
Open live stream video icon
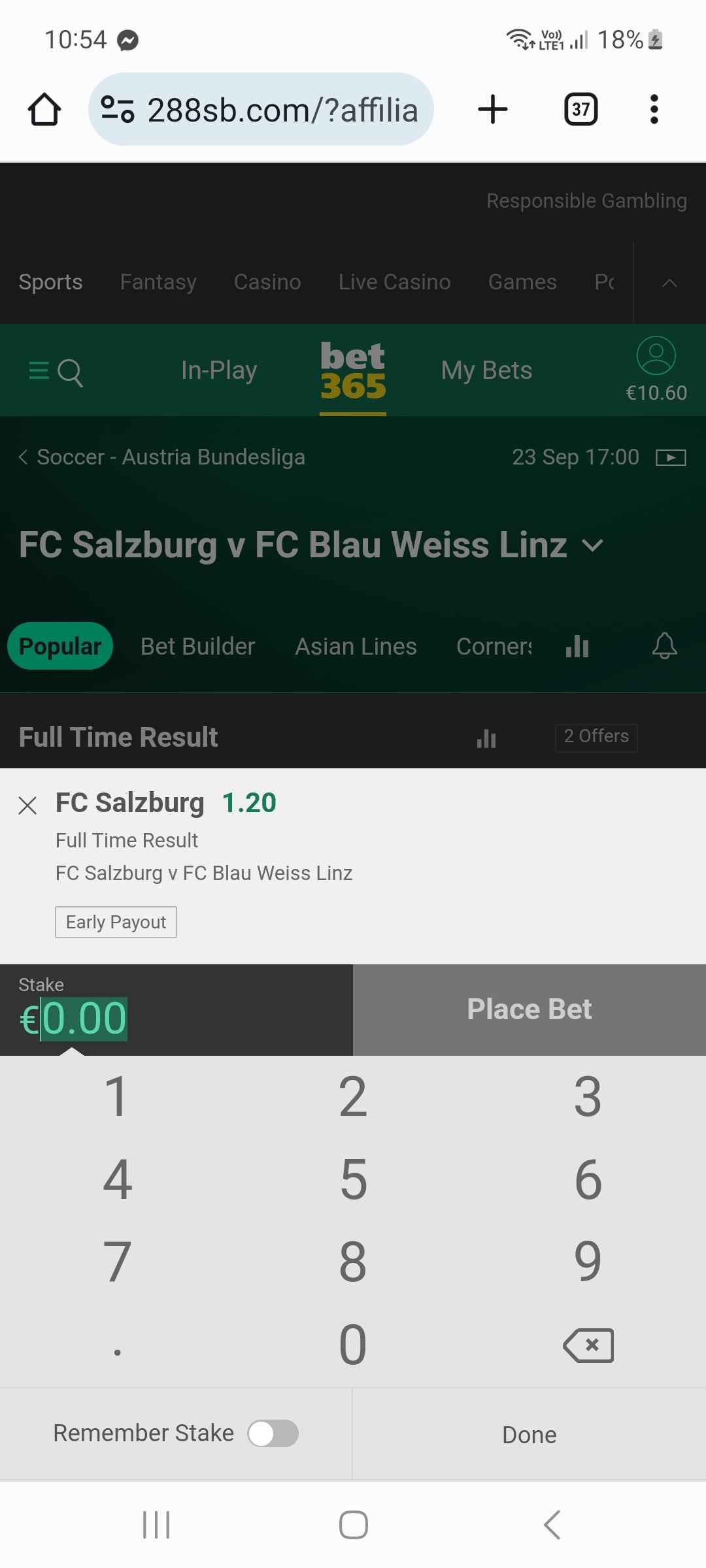tap(671, 457)
